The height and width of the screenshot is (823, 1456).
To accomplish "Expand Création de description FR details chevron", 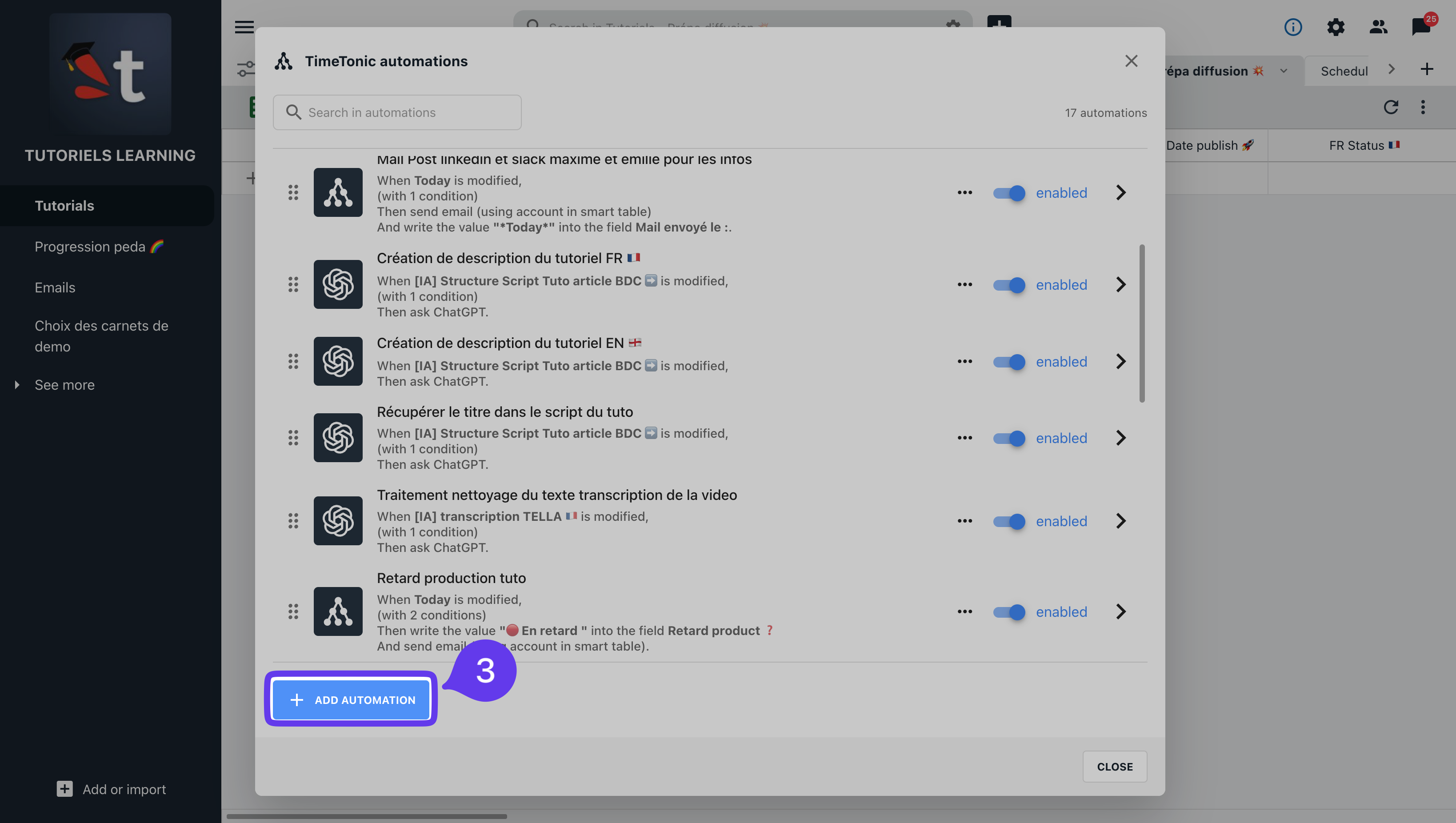I will pyautogui.click(x=1121, y=284).
